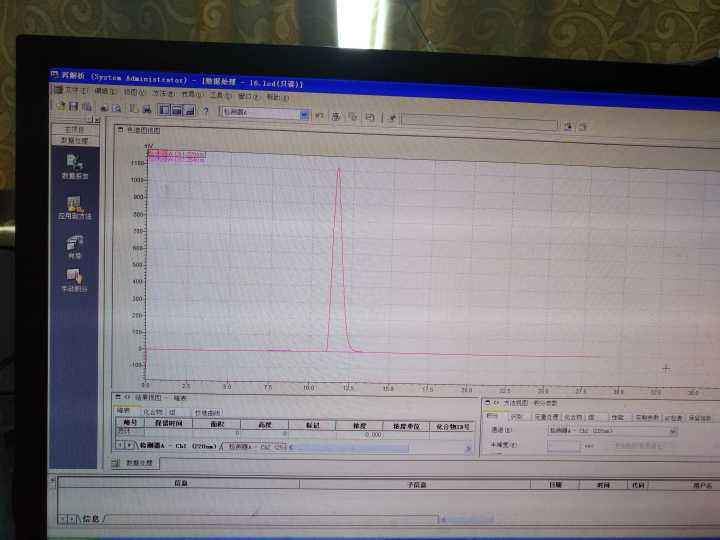Click the 手动积分 sidebar icon with hand pointer

(x=74, y=281)
